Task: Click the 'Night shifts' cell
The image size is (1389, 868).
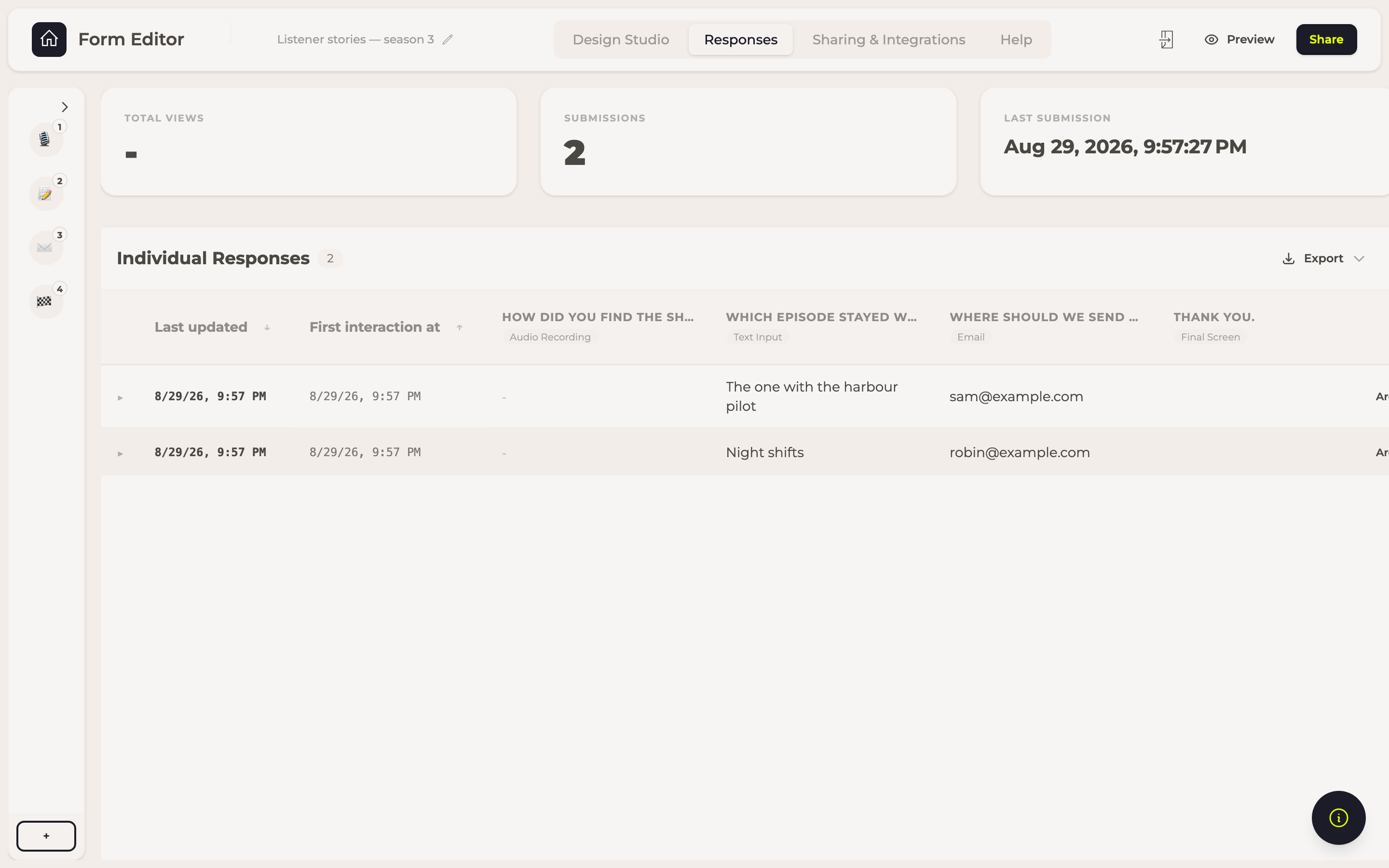Action: point(764,452)
